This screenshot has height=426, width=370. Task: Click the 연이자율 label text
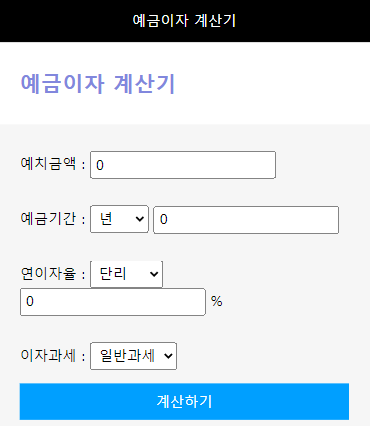tap(48, 274)
